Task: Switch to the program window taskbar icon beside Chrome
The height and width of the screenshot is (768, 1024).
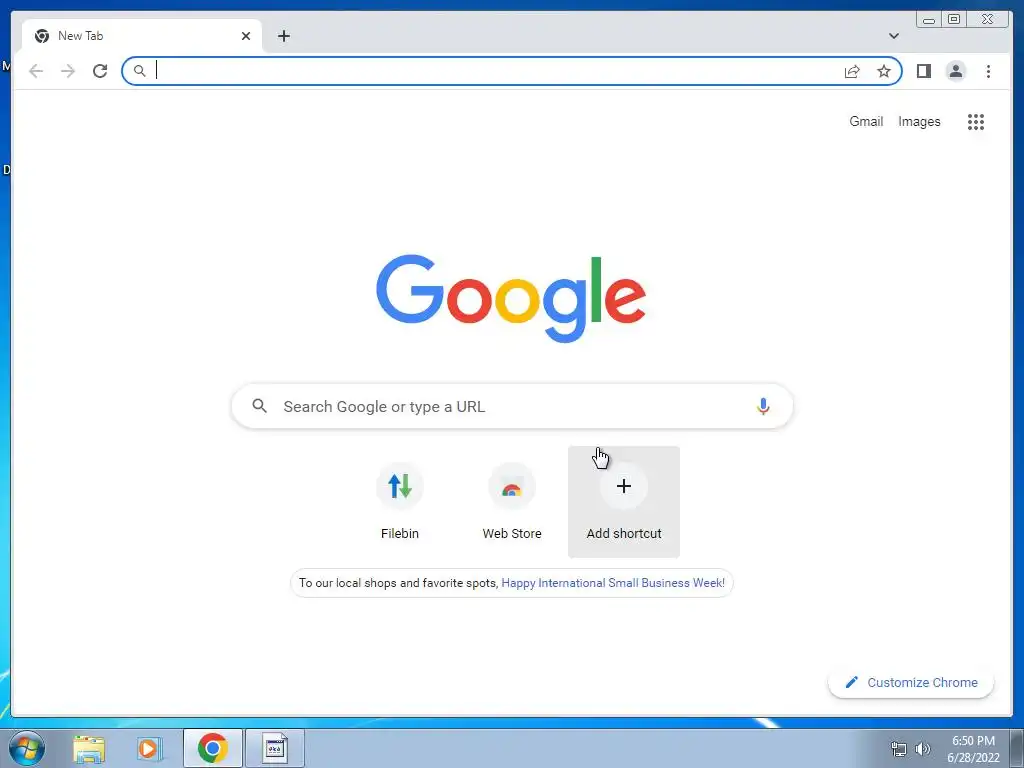Action: [274, 748]
